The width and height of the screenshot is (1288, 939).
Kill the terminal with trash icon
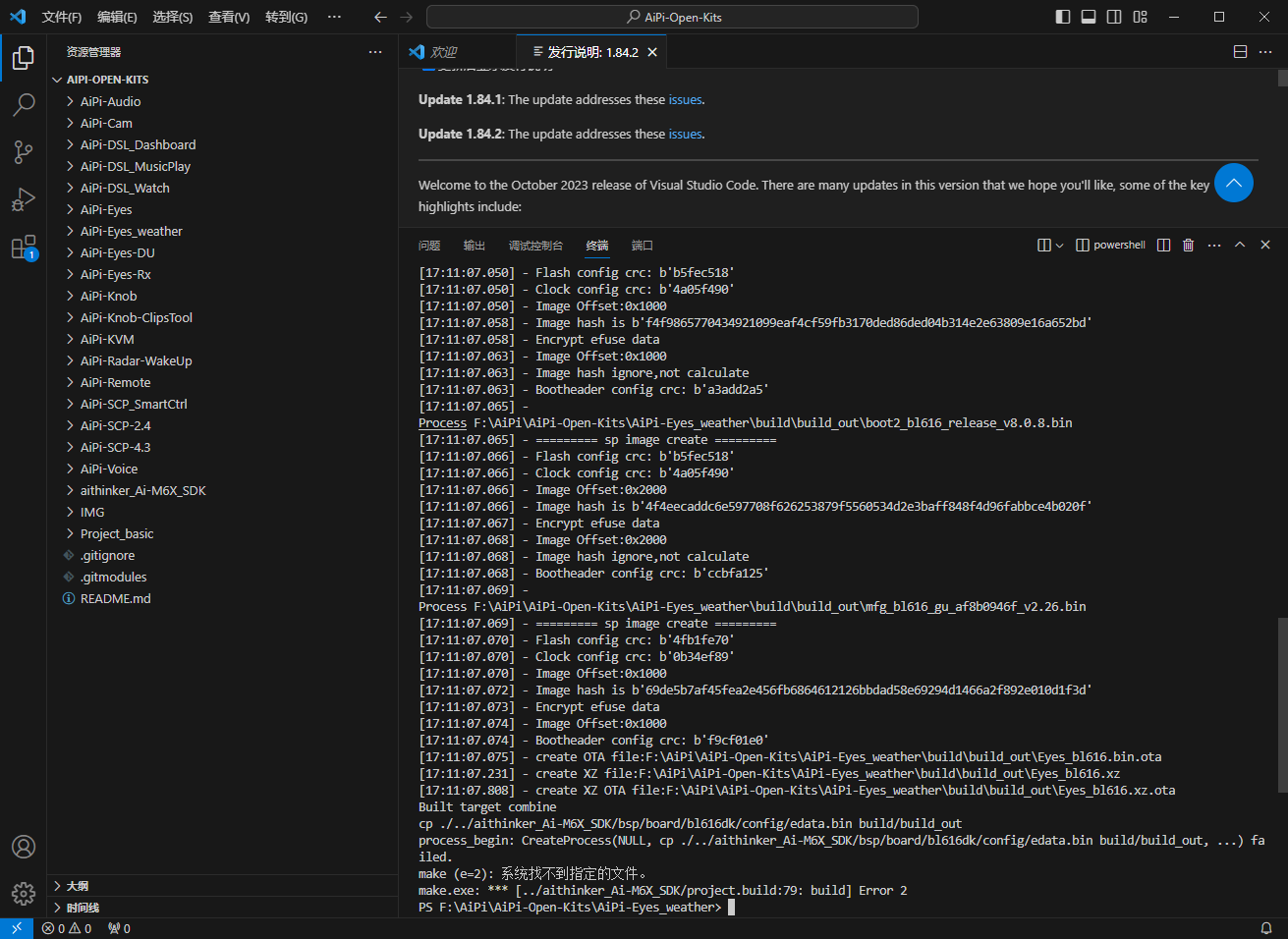(1188, 245)
